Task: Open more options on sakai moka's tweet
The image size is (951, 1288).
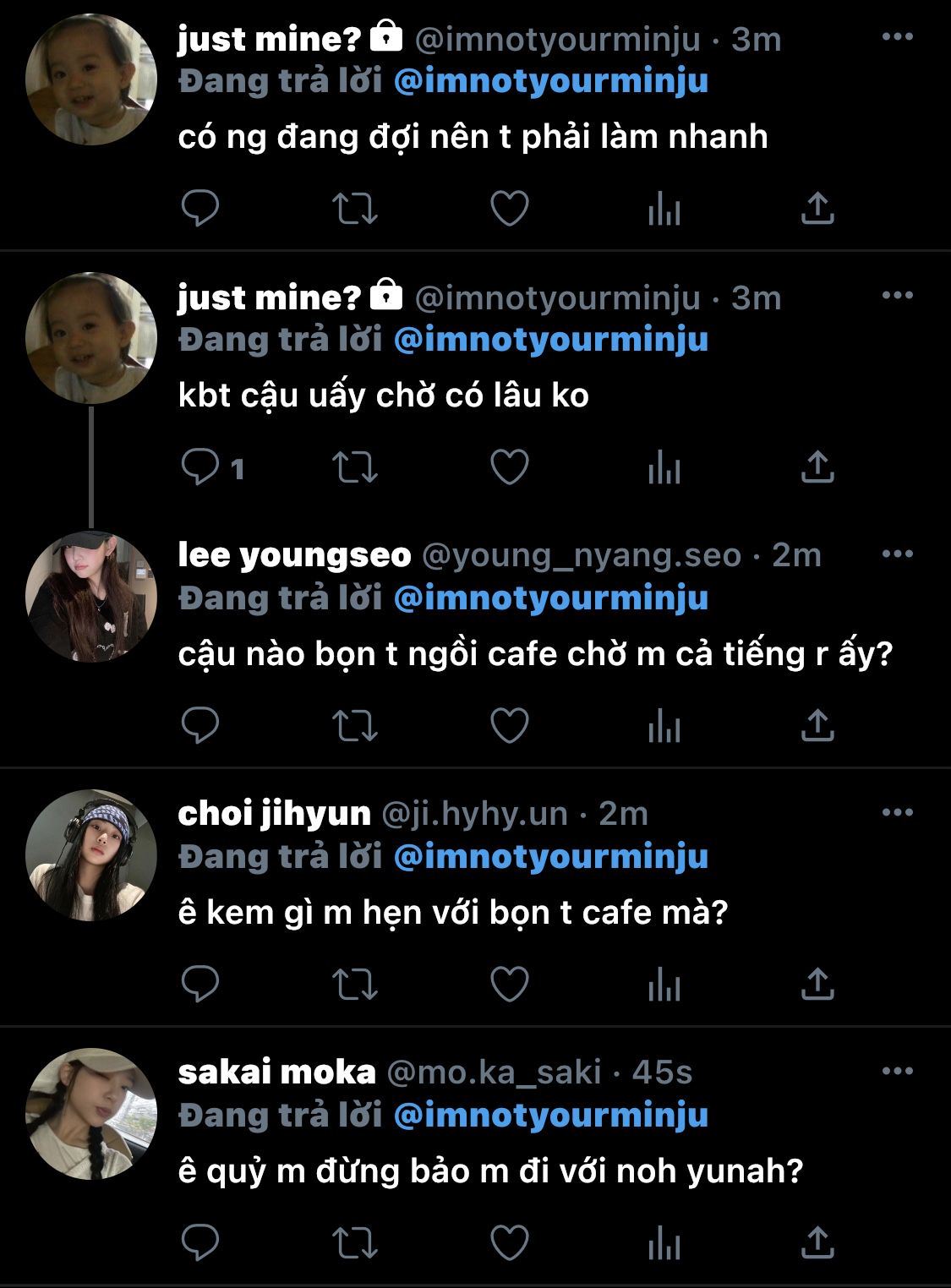Action: 897,1072
